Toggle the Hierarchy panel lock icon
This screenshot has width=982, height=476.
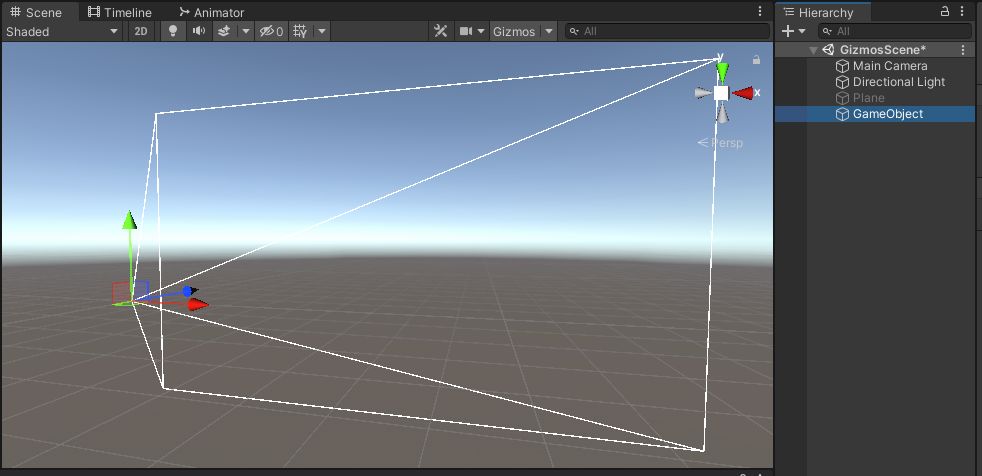coord(945,11)
